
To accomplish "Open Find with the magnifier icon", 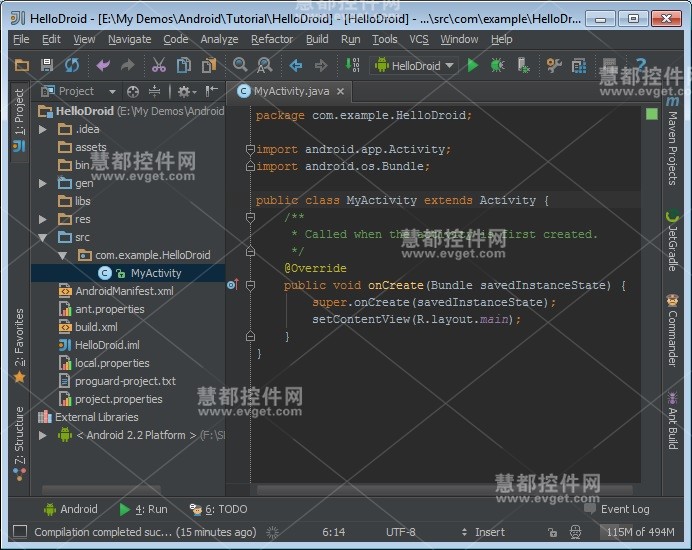I will [240, 65].
